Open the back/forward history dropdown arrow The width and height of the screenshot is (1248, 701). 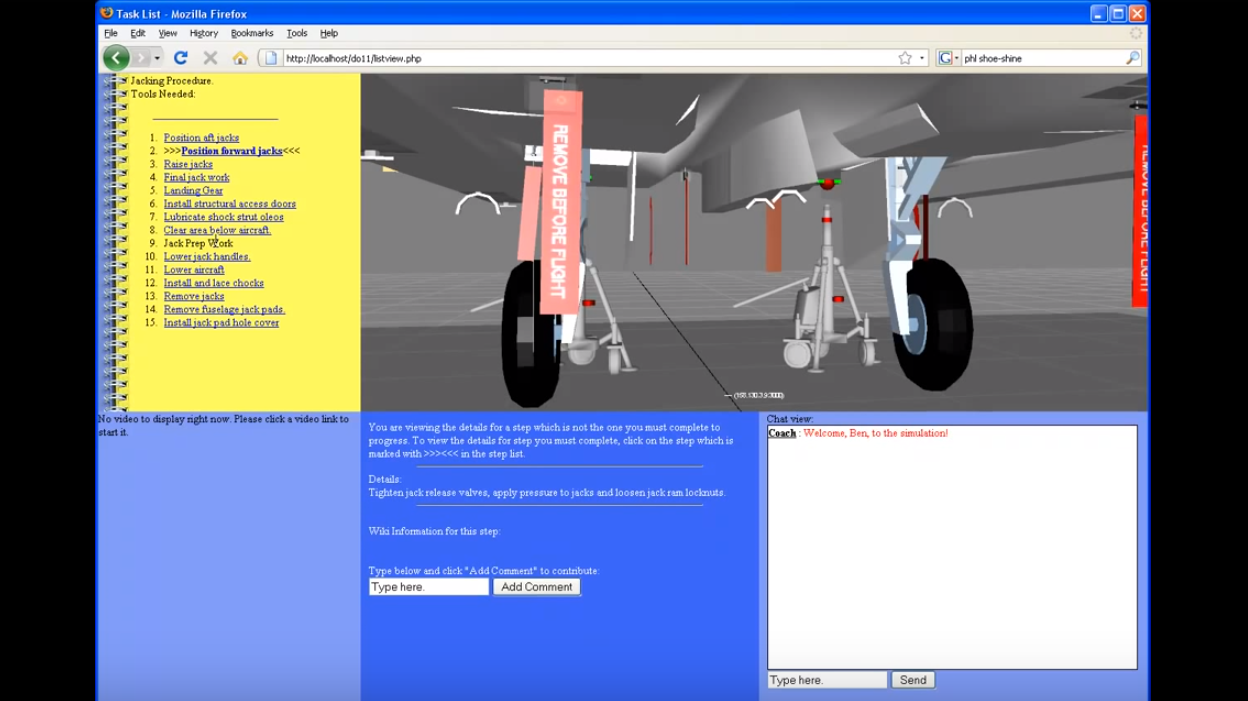[157, 58]
